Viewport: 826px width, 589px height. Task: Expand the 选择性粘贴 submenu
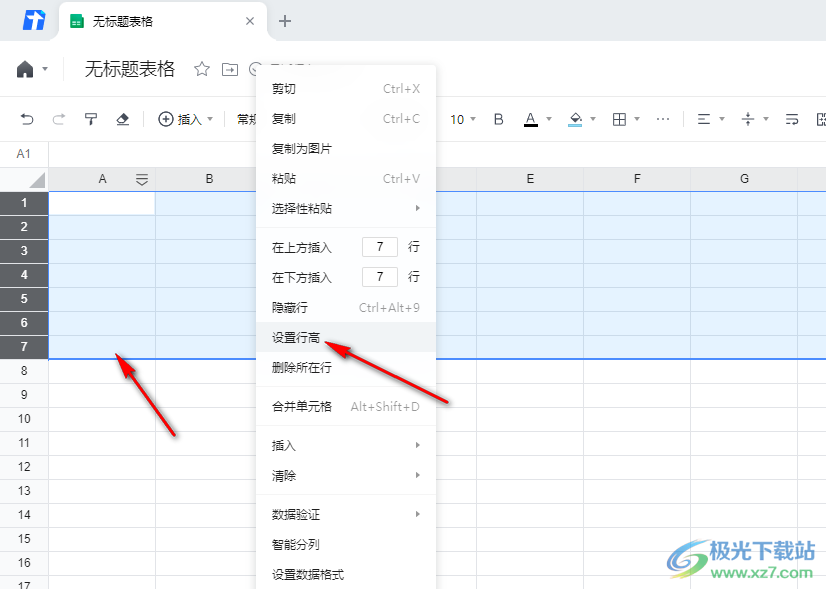tap(346, 209)
